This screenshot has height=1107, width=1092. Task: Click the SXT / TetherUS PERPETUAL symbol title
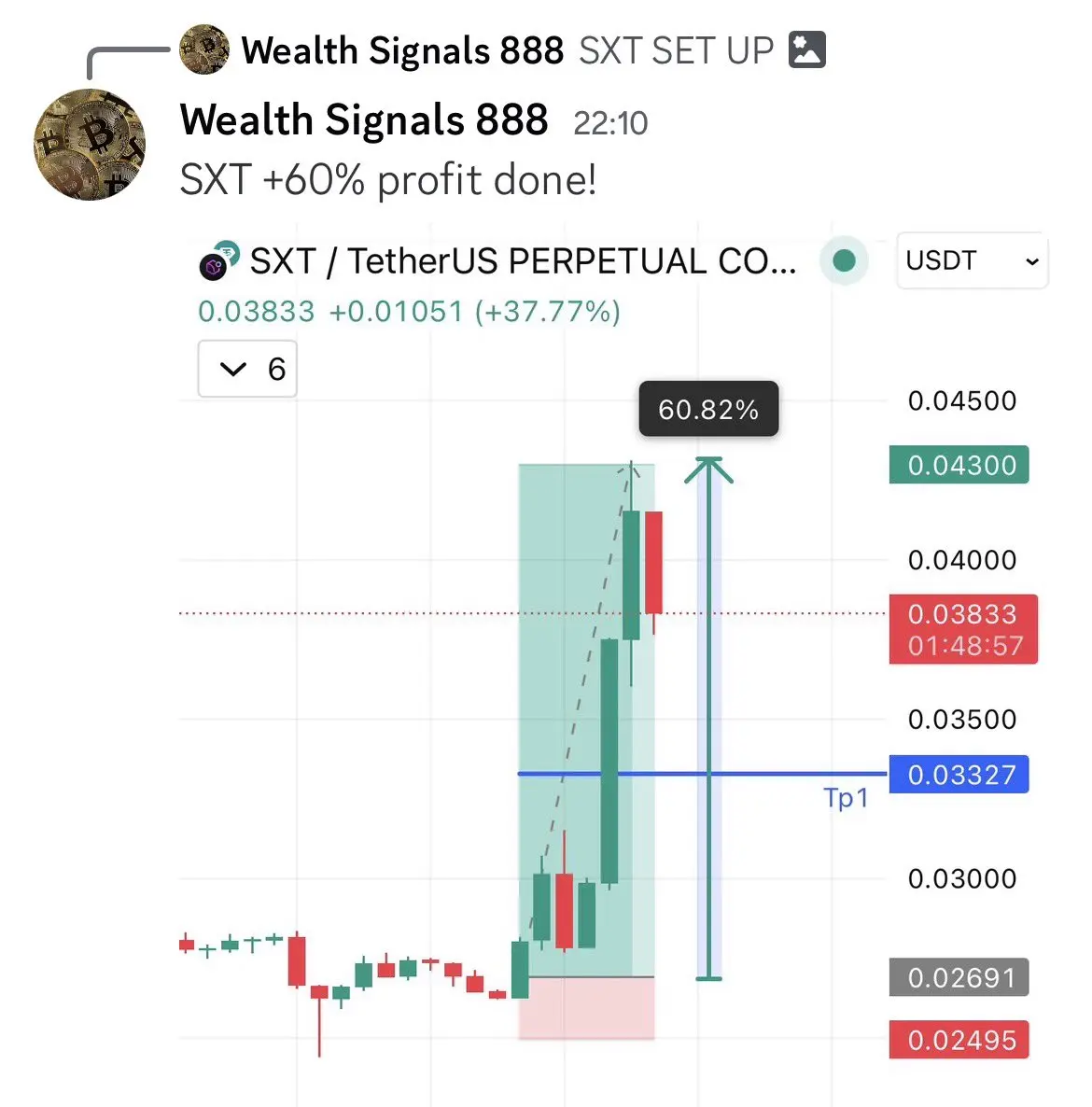[523, 261]
